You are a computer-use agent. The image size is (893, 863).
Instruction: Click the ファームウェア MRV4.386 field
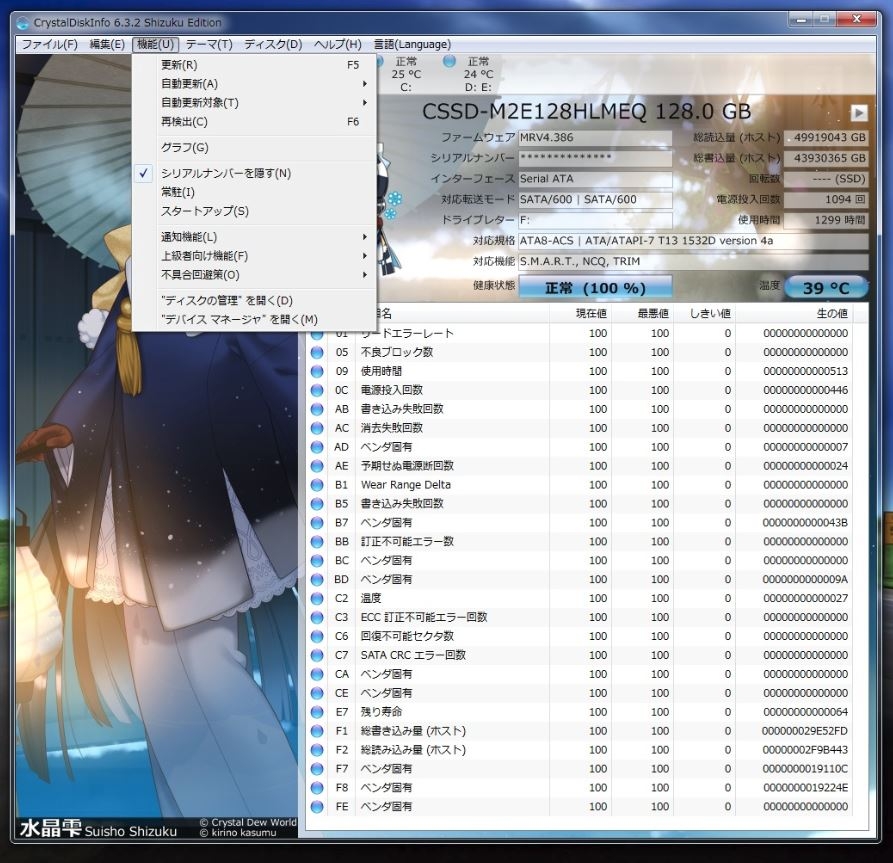click(595, 137)
